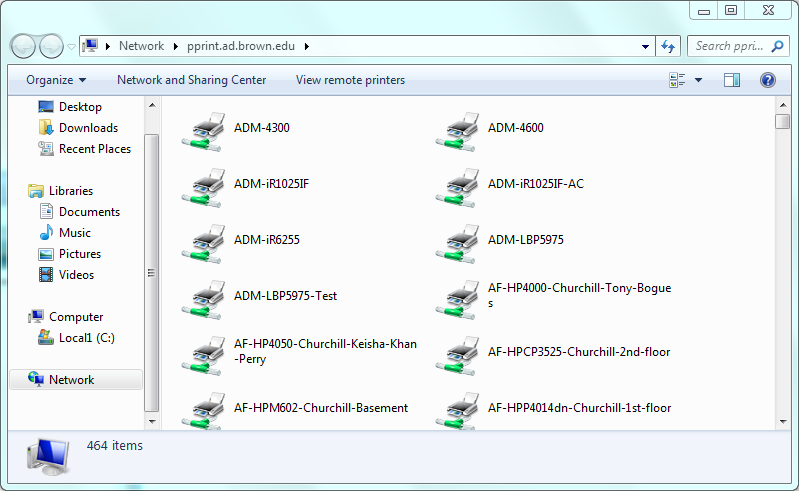Click the navigation pane scrollbar thumb
The height and width of the screenshot is (491, 799).
pyautogui.click(x=152, y=272)
